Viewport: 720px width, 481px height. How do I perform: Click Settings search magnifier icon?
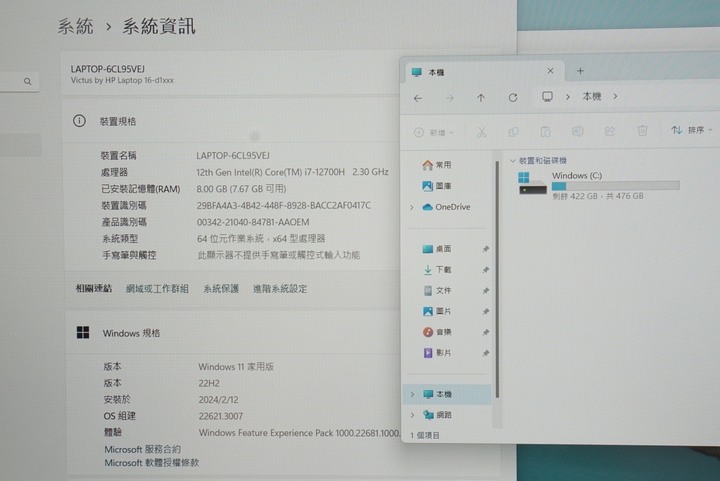click(x=28, y=81)
